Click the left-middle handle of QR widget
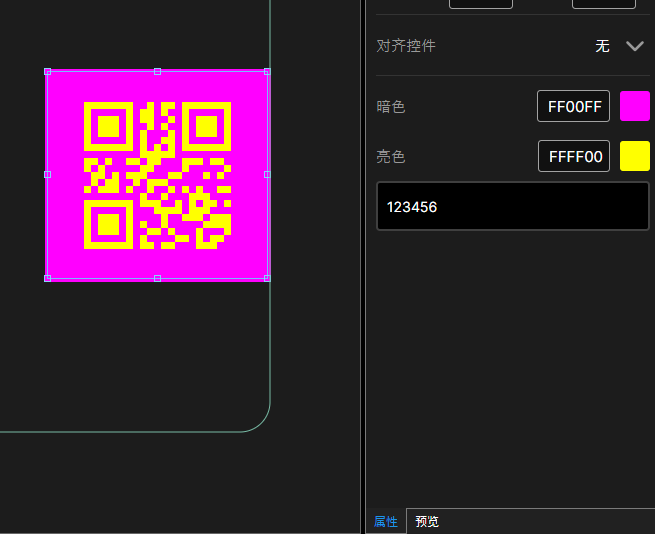Viewport: 655px width, 534px height. click(48, 175)
